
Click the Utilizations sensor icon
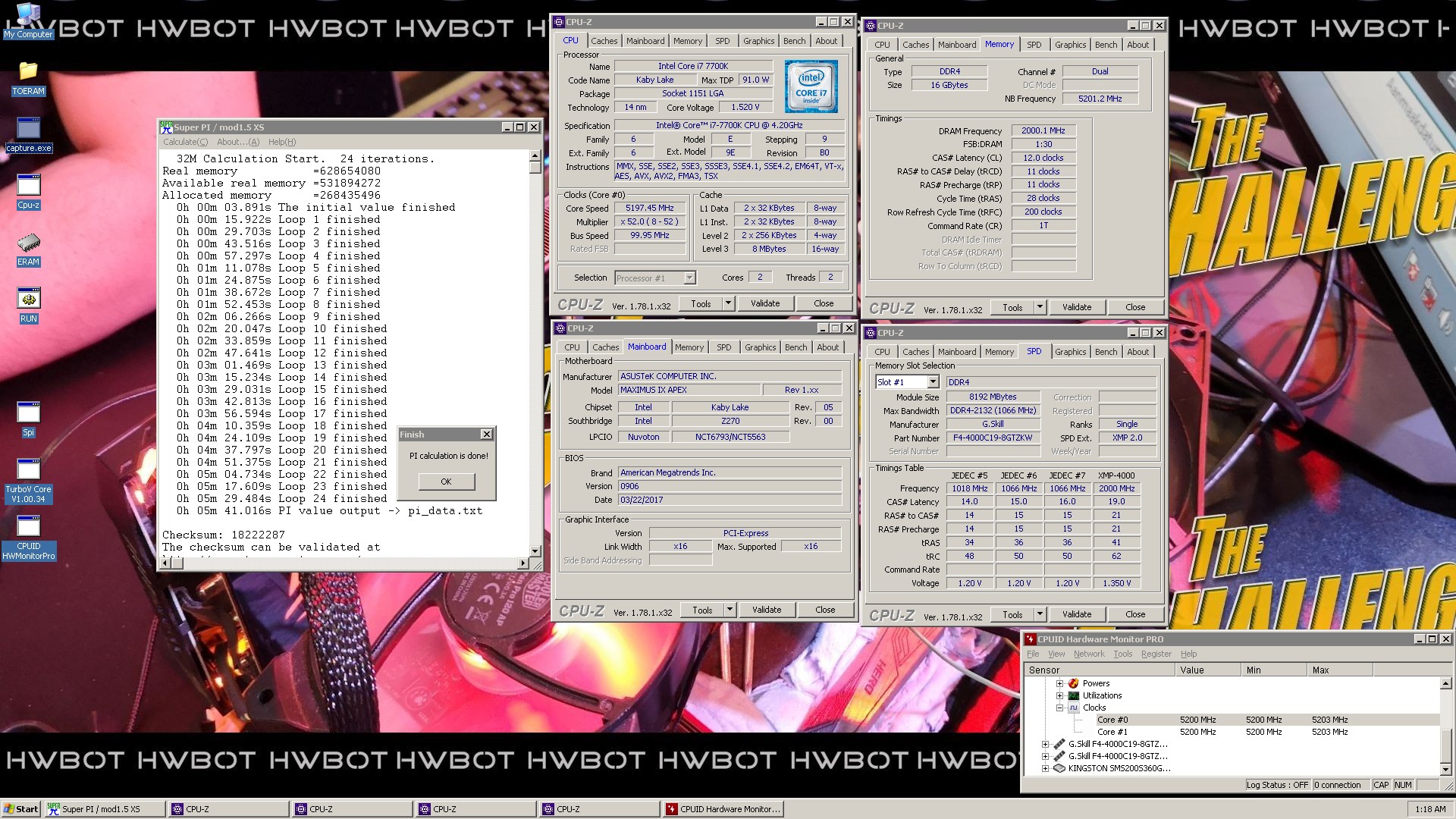pos(1073,695)
